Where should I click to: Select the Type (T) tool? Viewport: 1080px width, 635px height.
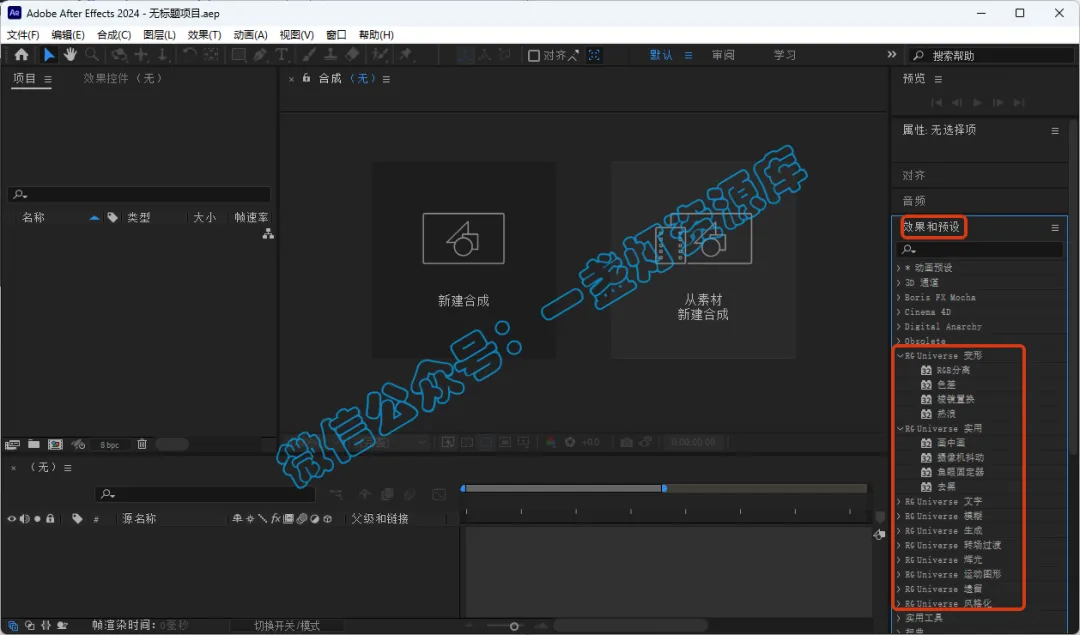click(281, 54)
